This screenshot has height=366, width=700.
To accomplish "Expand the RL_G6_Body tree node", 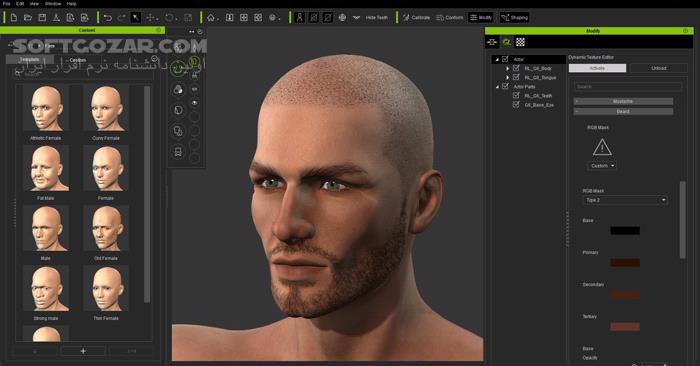I will pos(508,68).
